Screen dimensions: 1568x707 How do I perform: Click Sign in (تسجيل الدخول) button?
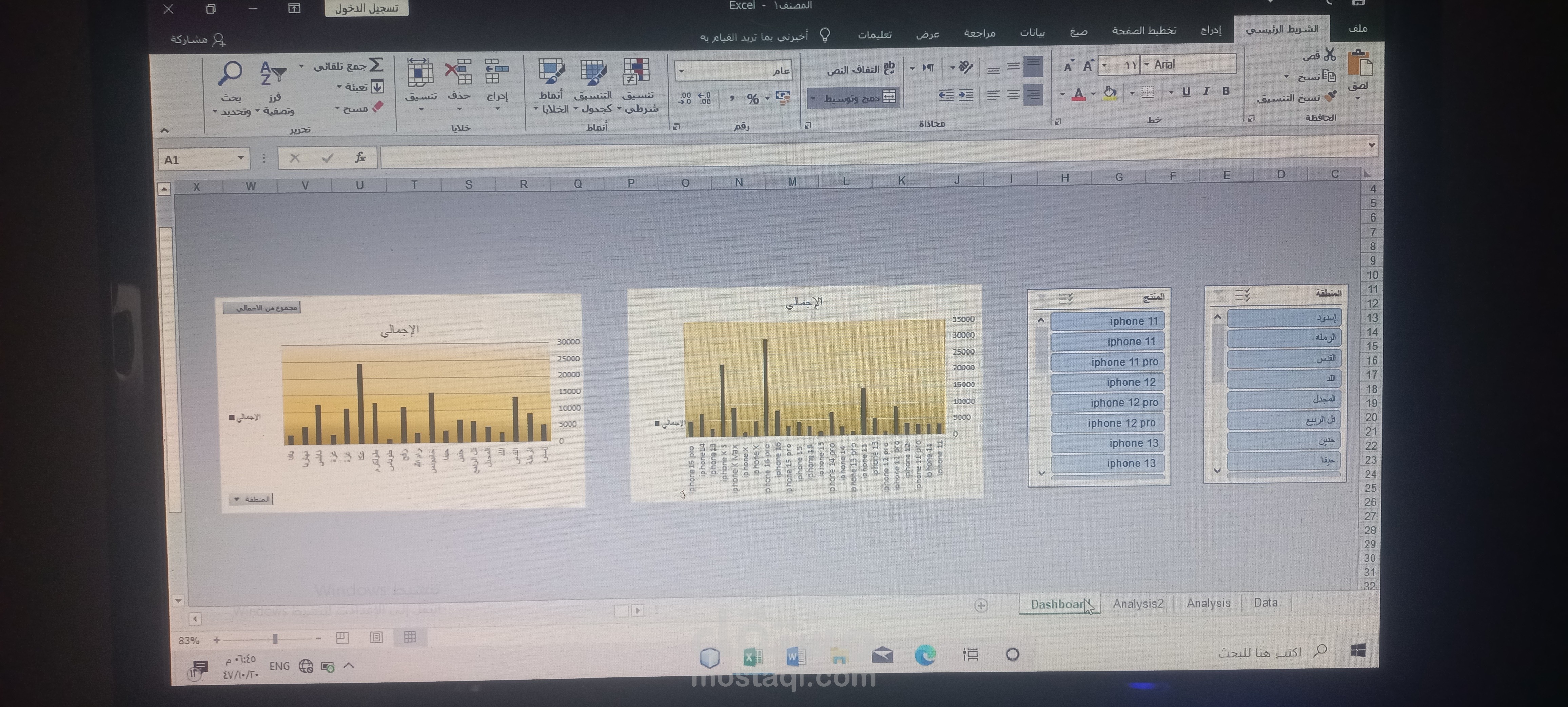pos(367,8)
